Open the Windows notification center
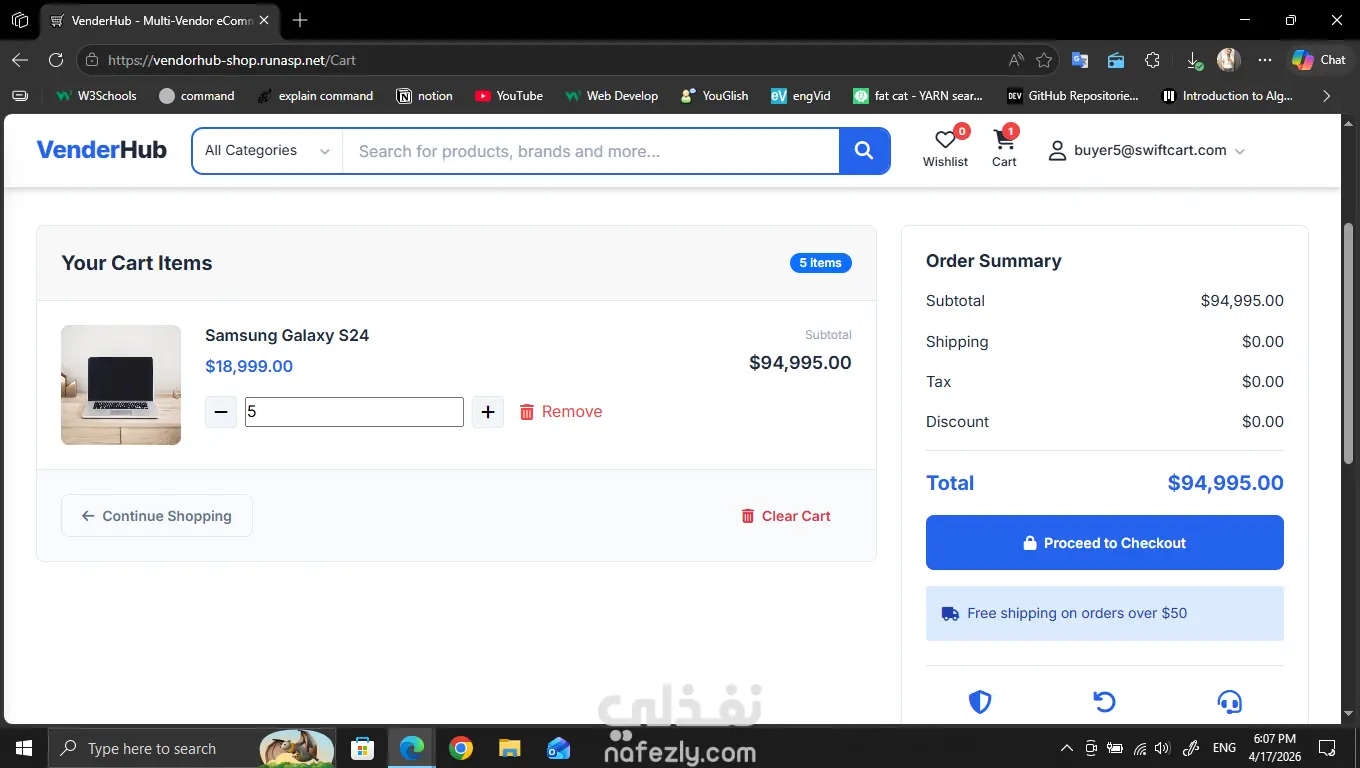This screenshot has width=1360, height=768. point(1327,748)
